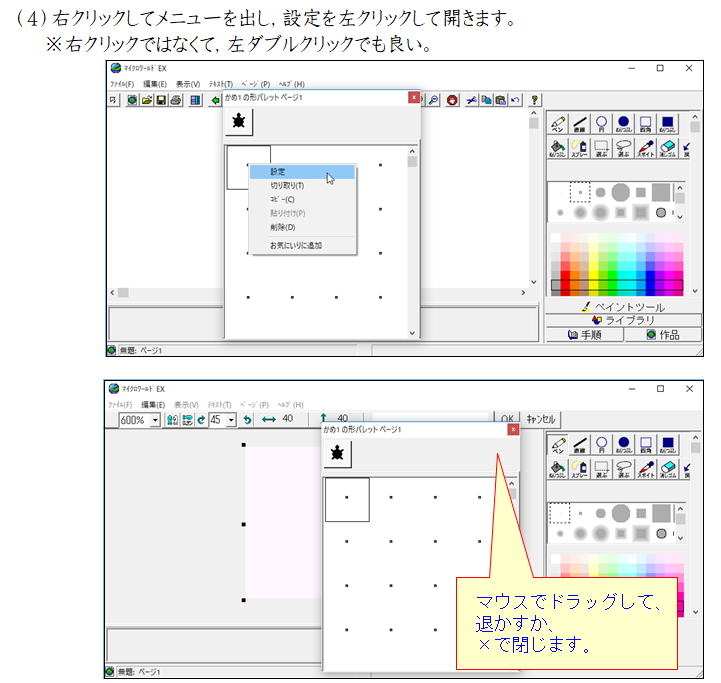Click the magnifier zoom icon in upper toolbar

434,100
